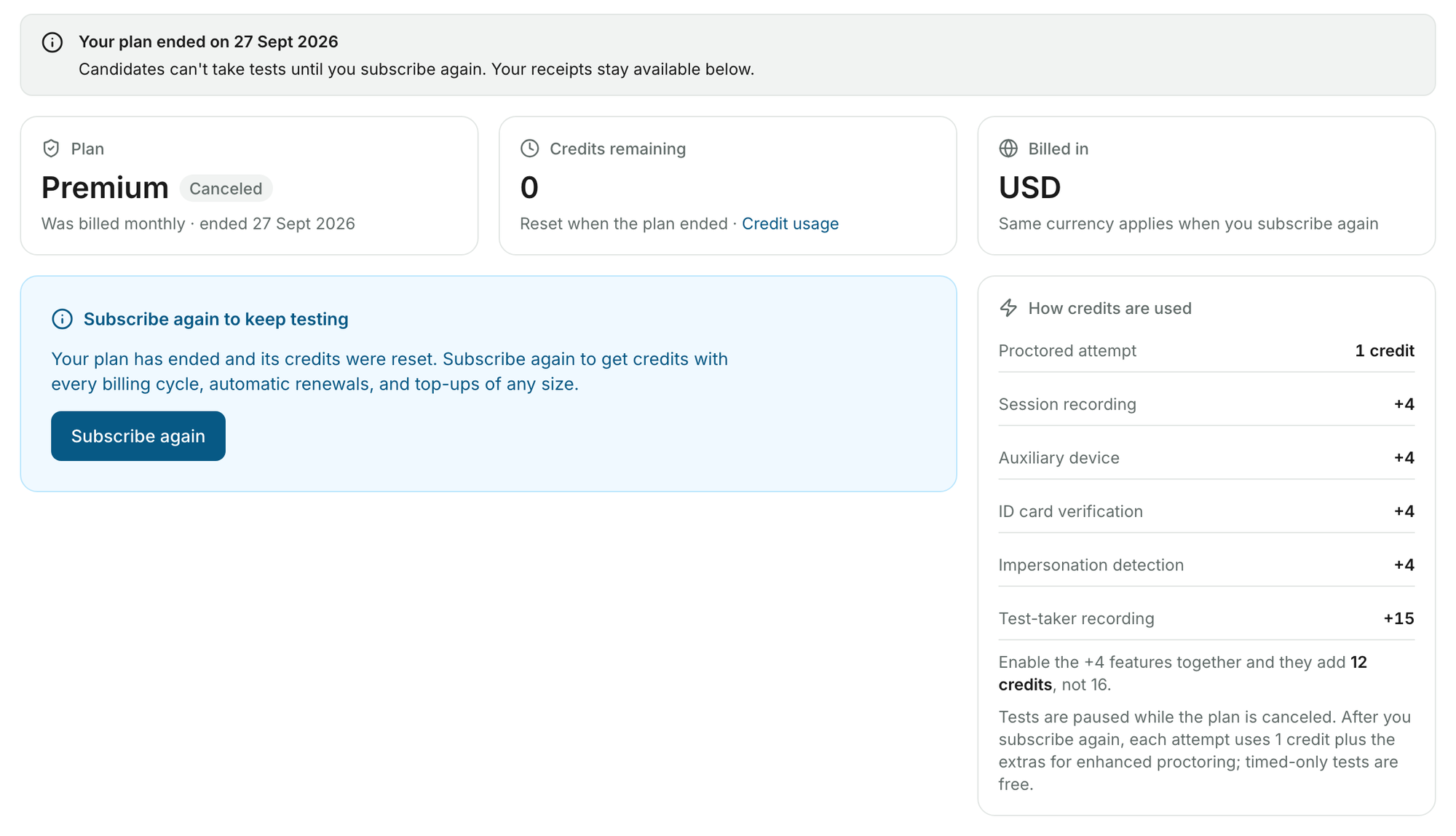
Task: Click the Subscribe again button
Action: 138,436
